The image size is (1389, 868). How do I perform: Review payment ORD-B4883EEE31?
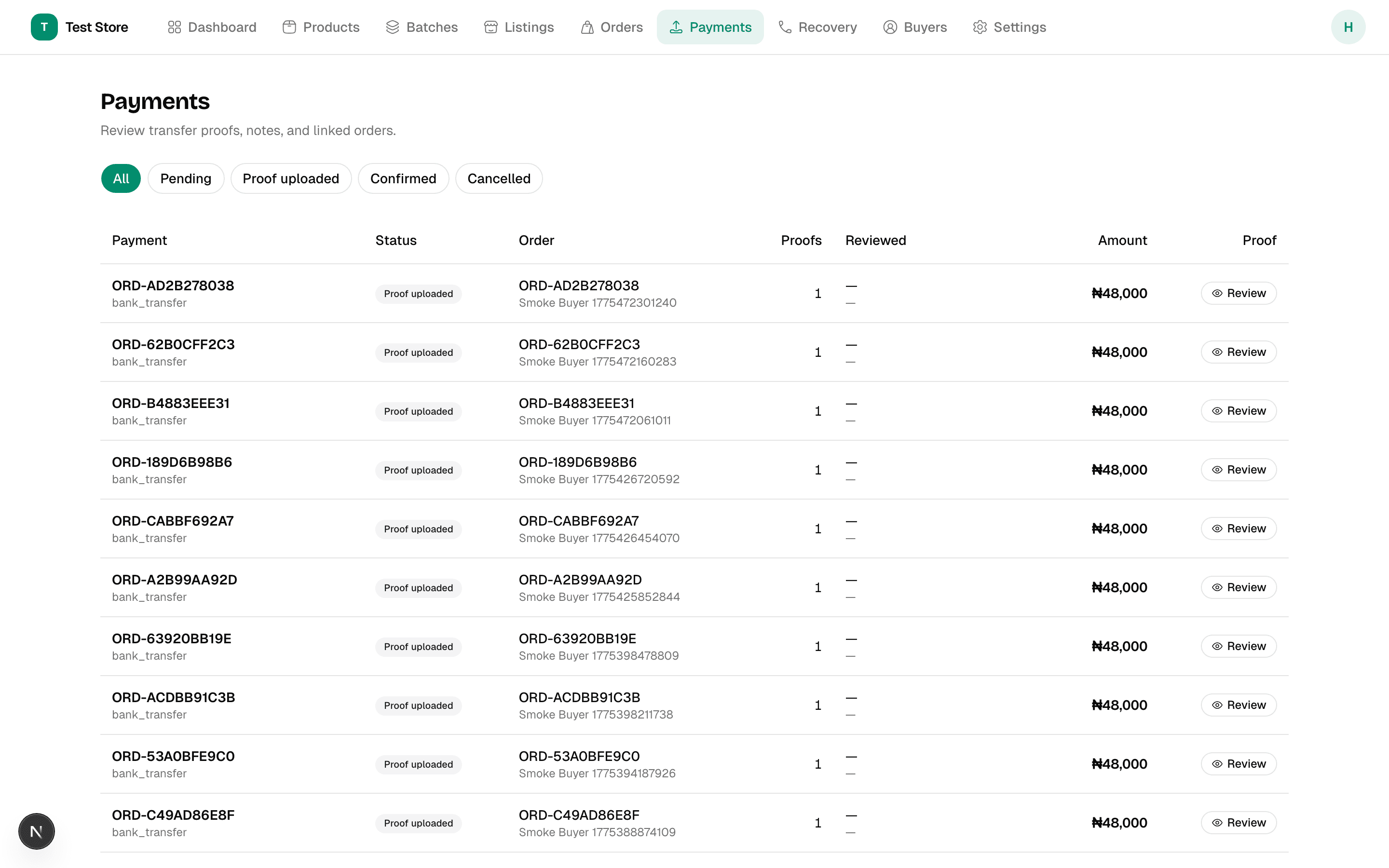(x=1238, y=410)
